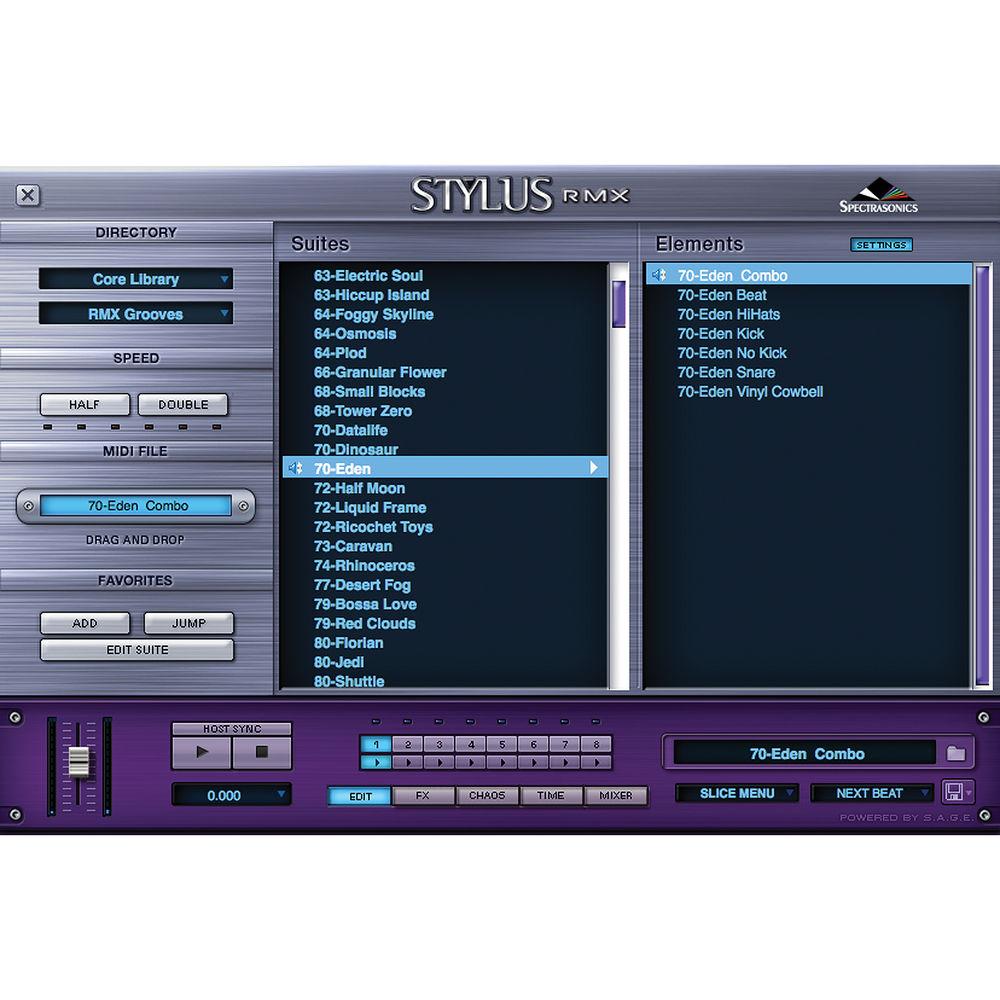Switch to the FX tab
Viewport: 1000px width, 1000px height.
point(423,796)
